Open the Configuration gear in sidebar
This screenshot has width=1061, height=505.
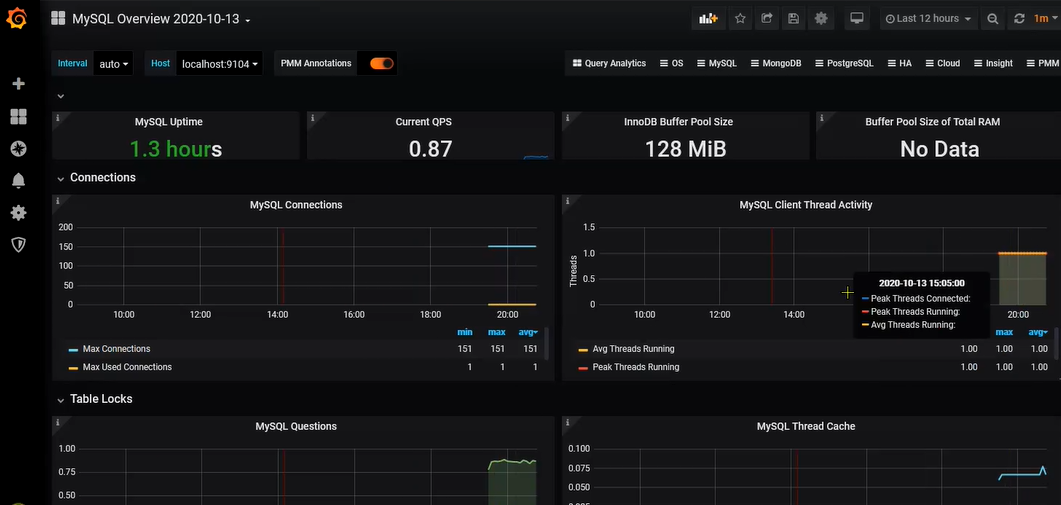[18, 213]
